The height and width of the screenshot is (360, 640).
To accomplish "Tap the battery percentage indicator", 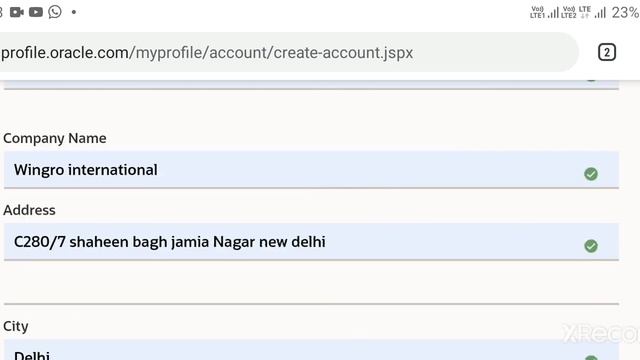I will coord(625,13).
